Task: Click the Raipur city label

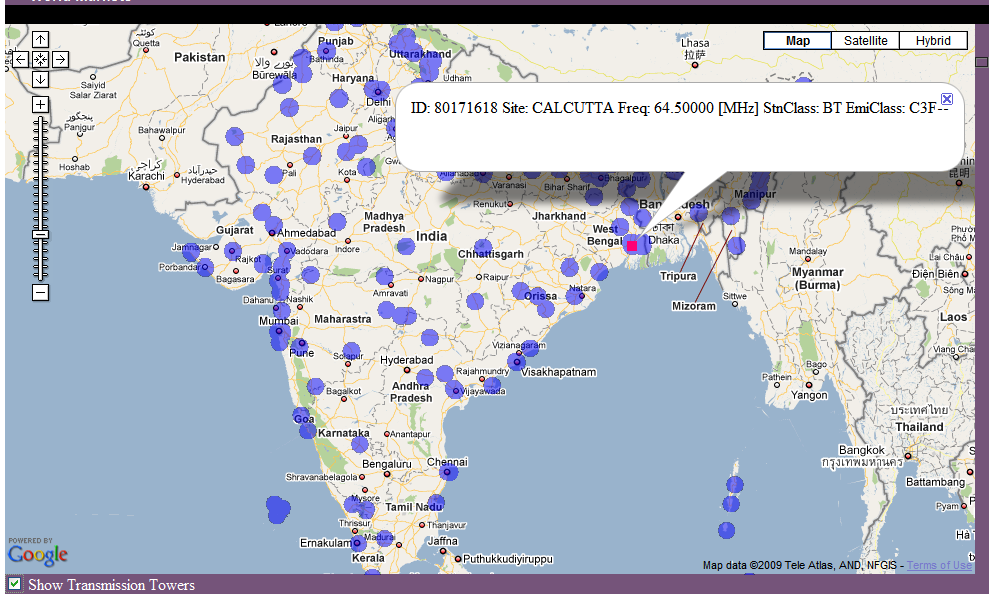Action: [x=496, y=277]
